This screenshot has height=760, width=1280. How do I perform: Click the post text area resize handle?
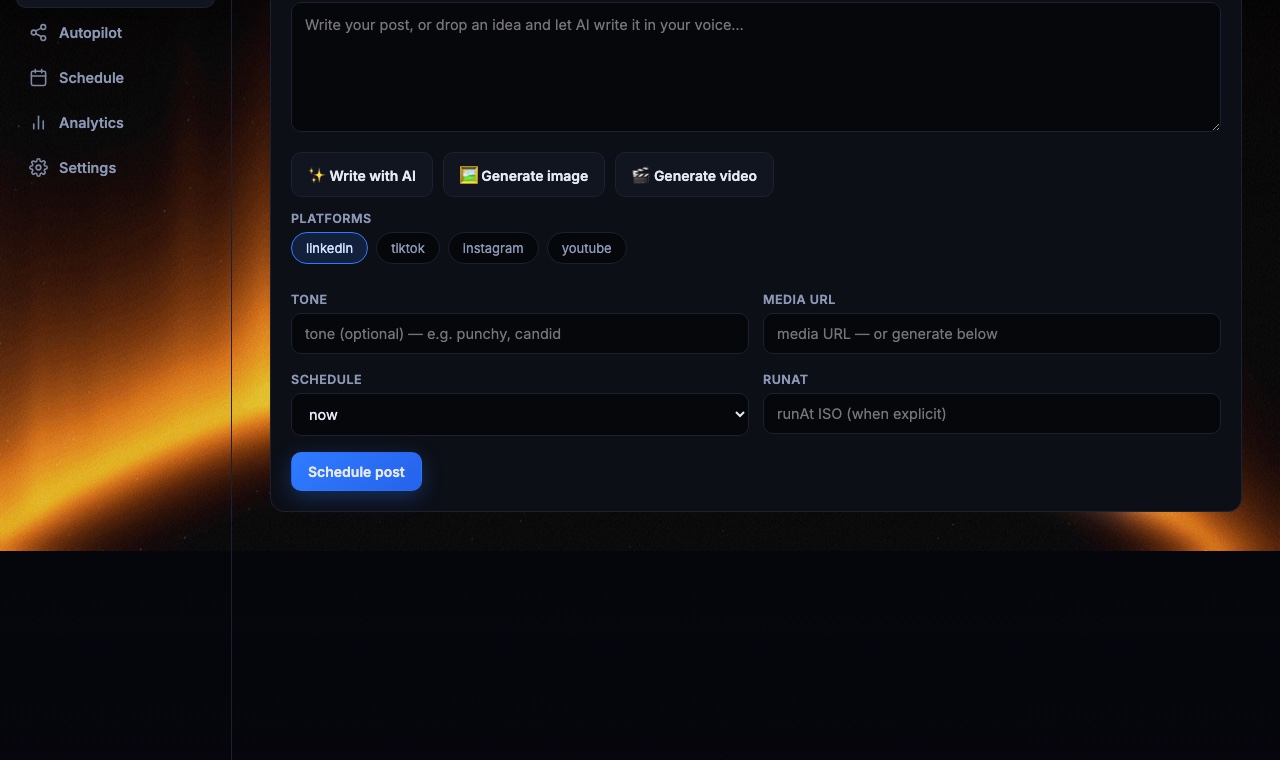(1214, 125)
